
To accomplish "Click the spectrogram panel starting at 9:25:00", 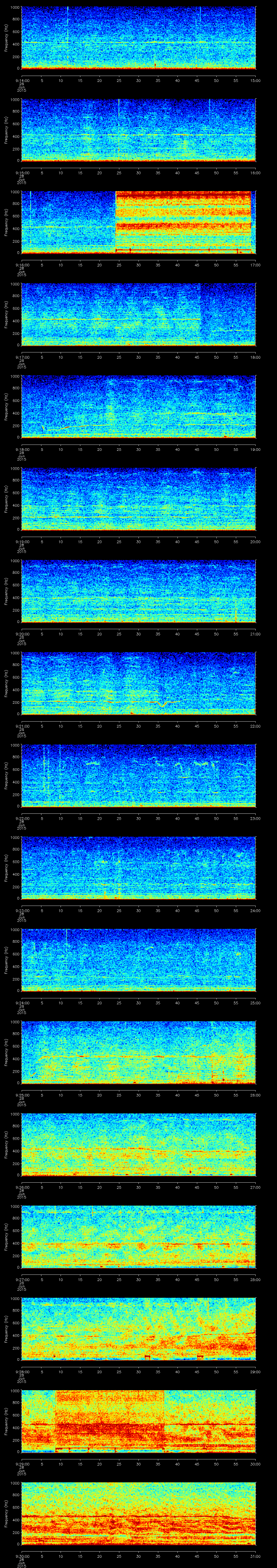I will (x=139, y=1052).
